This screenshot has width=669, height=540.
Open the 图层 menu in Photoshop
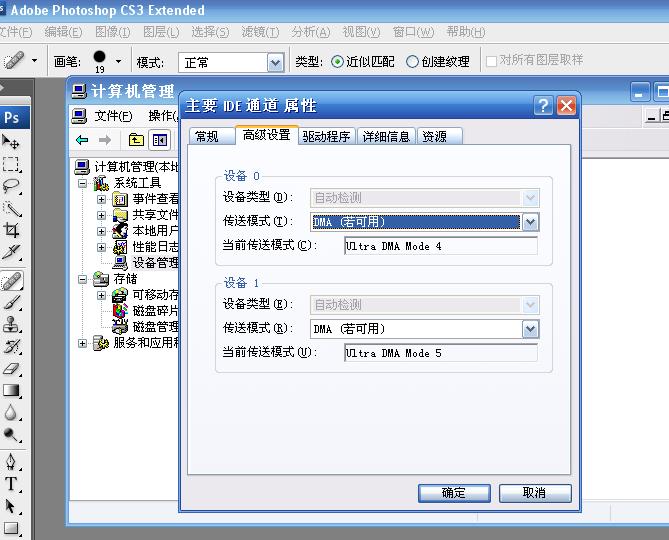[161, 32]
